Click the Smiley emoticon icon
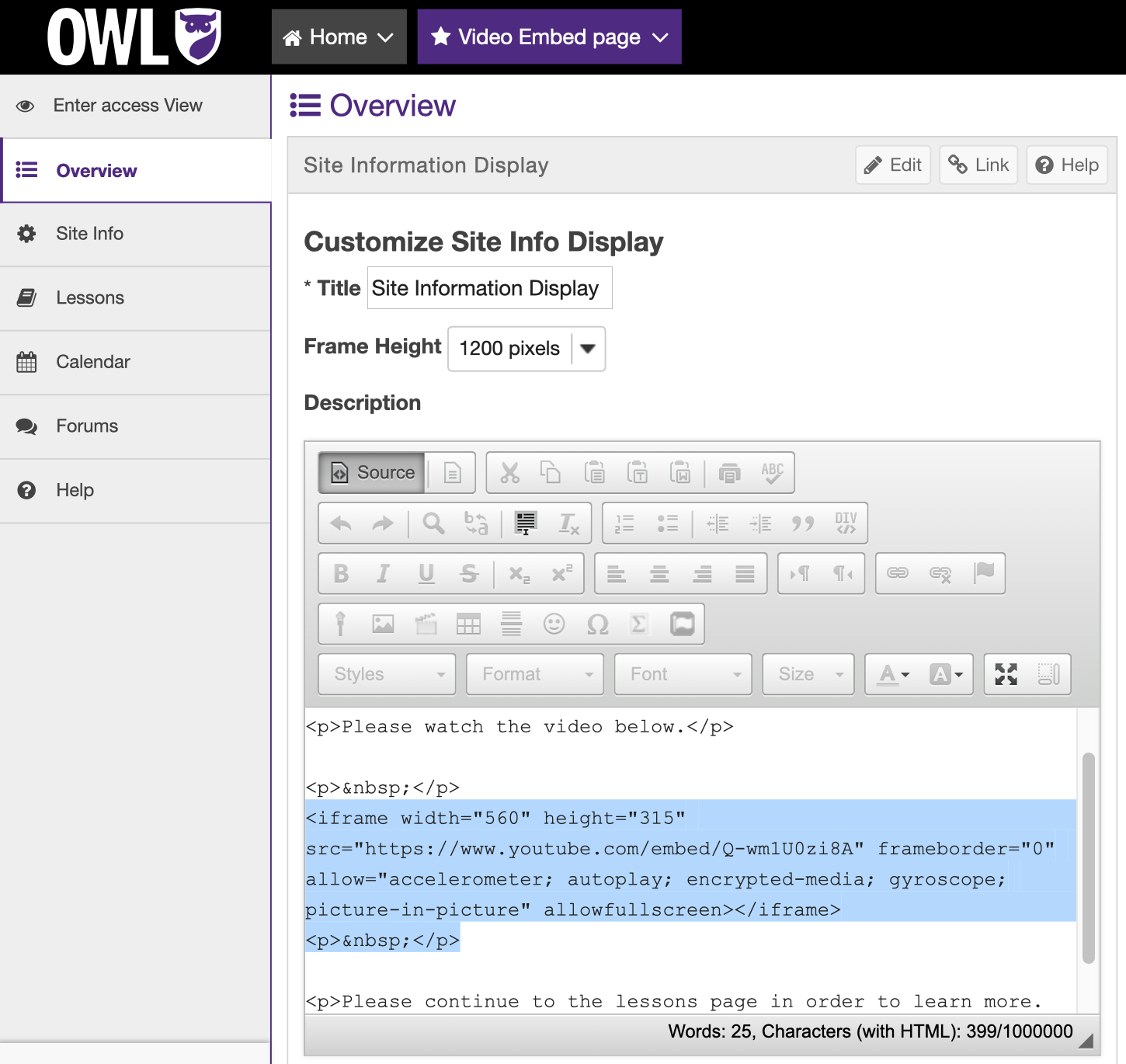This screenshot has height=1064, width=1126. tap(554, 624)
